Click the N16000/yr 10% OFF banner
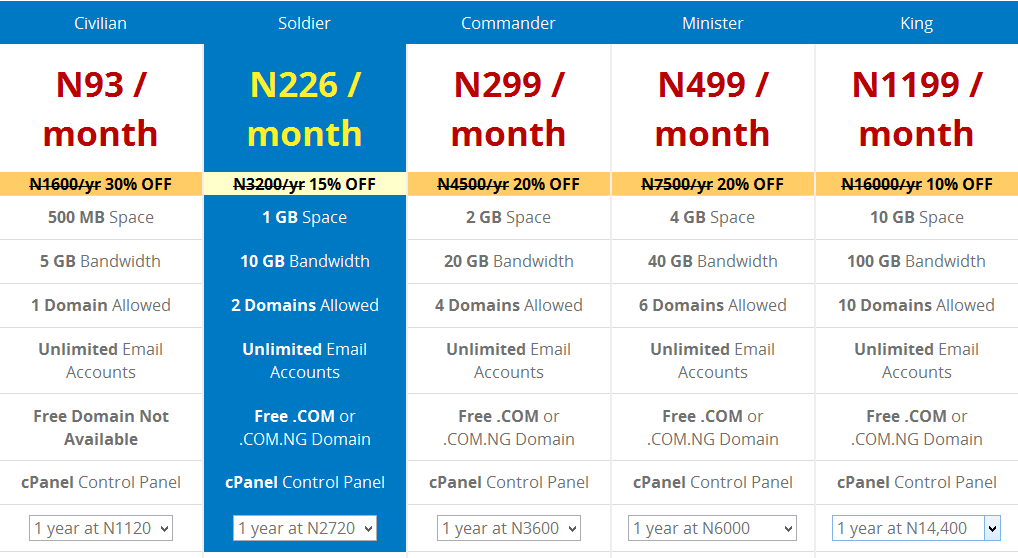 point(916,184)
